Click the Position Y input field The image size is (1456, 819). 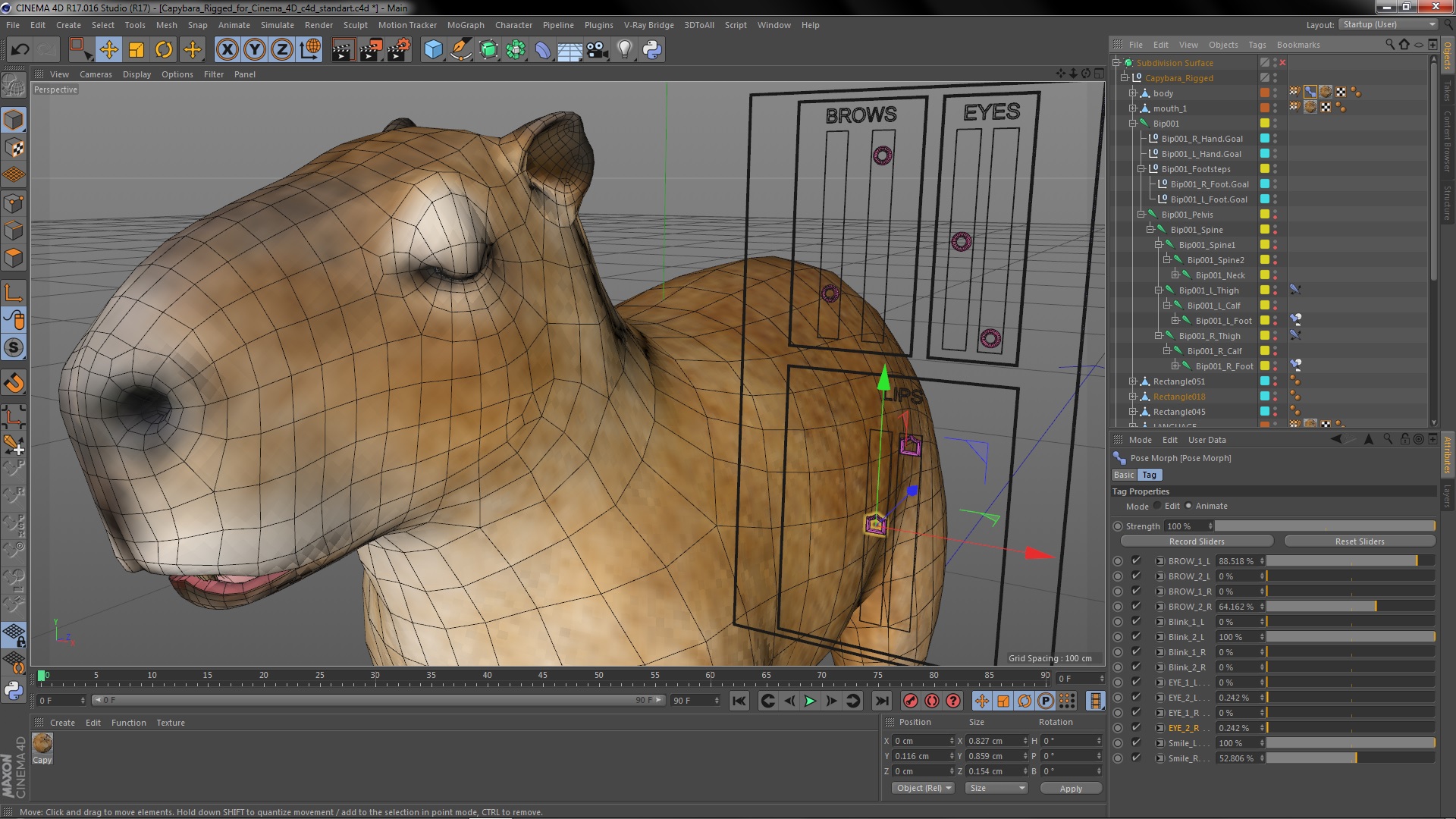pyautogui.click(x=924, y=756)
